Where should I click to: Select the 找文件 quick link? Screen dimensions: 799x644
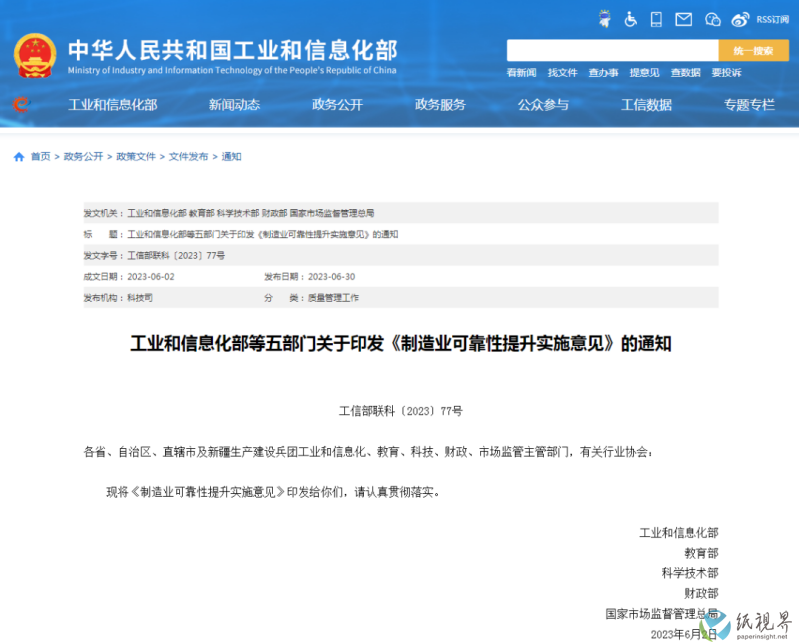click(563, 72)
